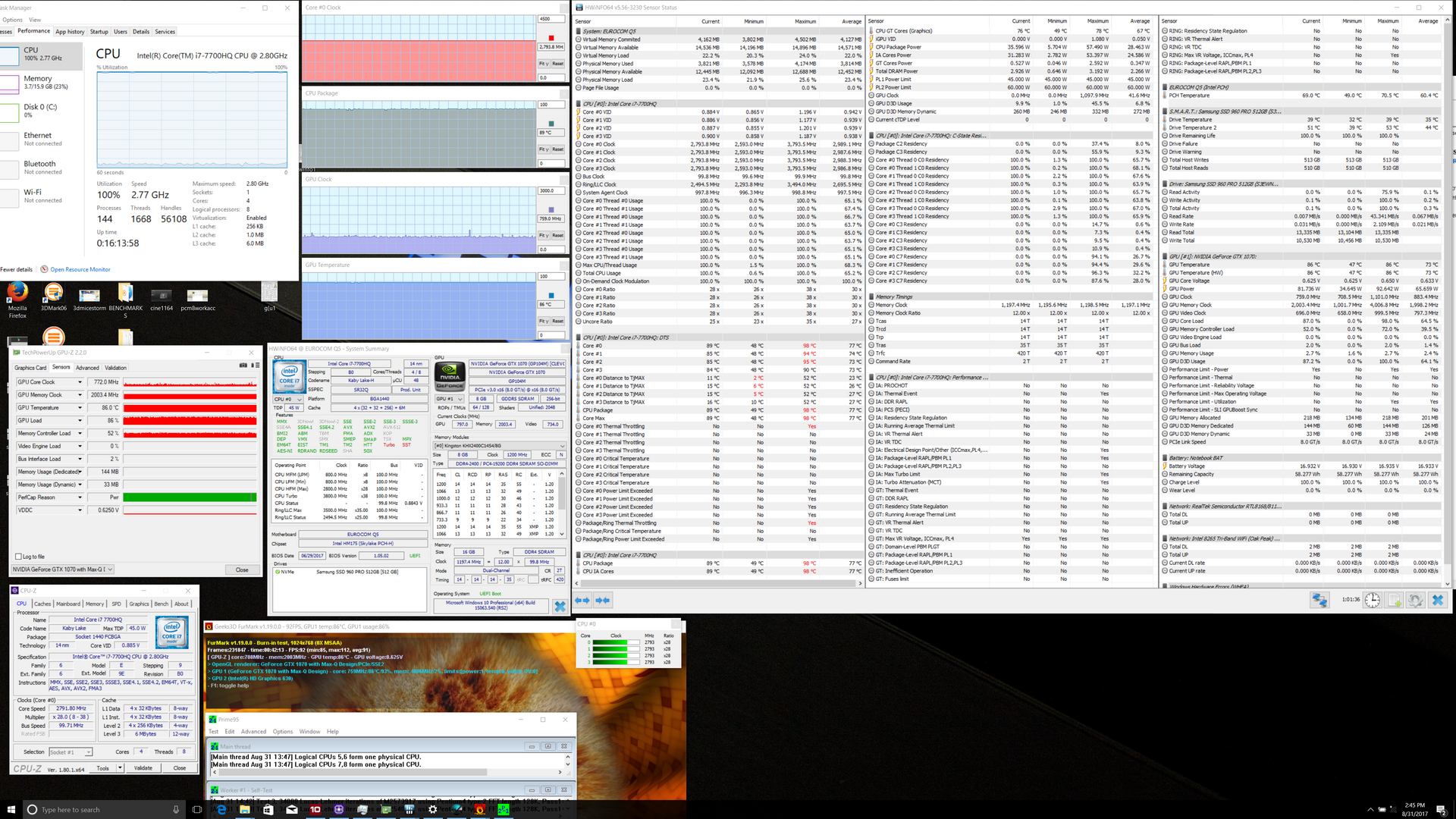The image size is (1456, 819).
Task: Open the CPU #0 selector dropdown
Action: 298,399
